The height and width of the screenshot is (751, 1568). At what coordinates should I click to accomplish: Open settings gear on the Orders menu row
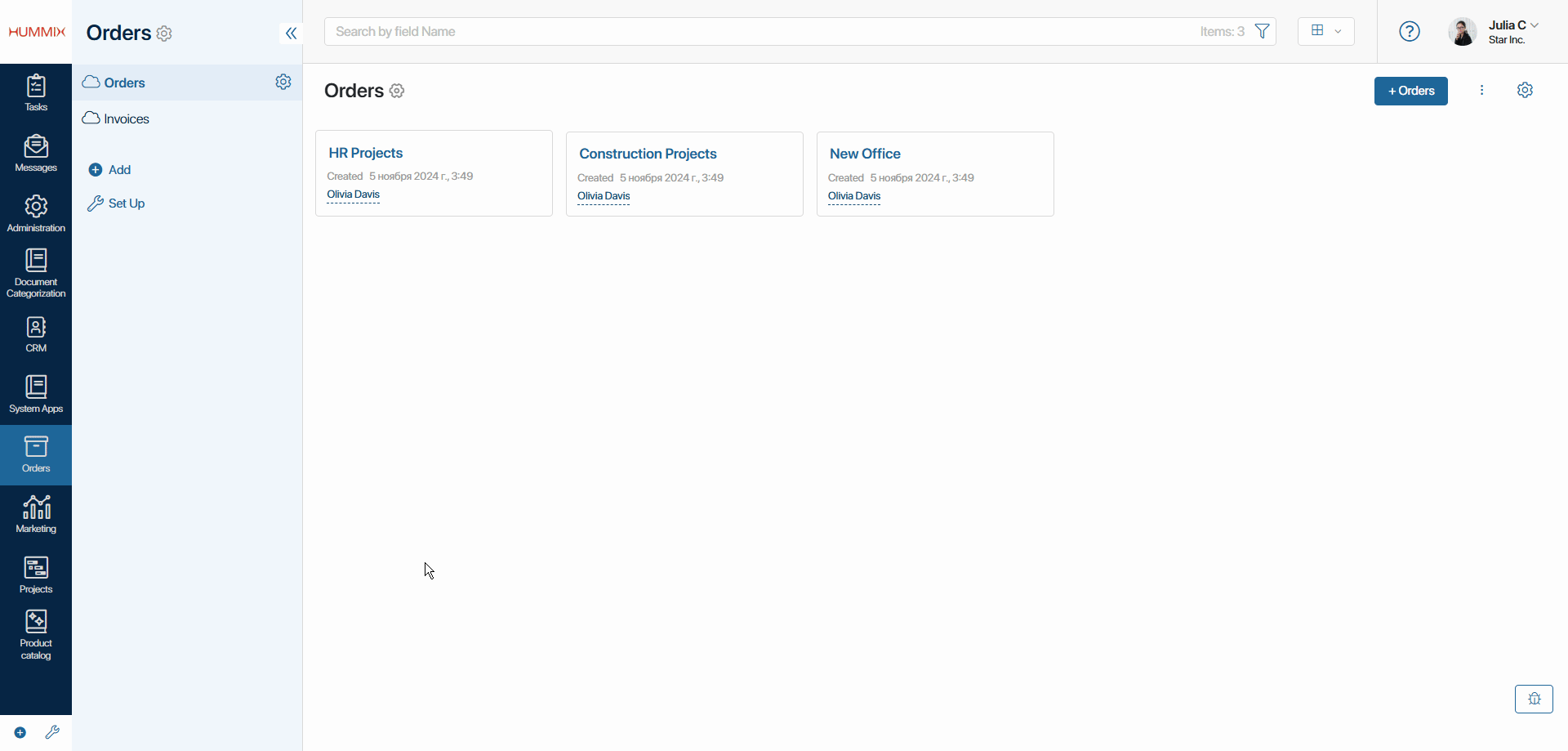(x=283, y=82)
